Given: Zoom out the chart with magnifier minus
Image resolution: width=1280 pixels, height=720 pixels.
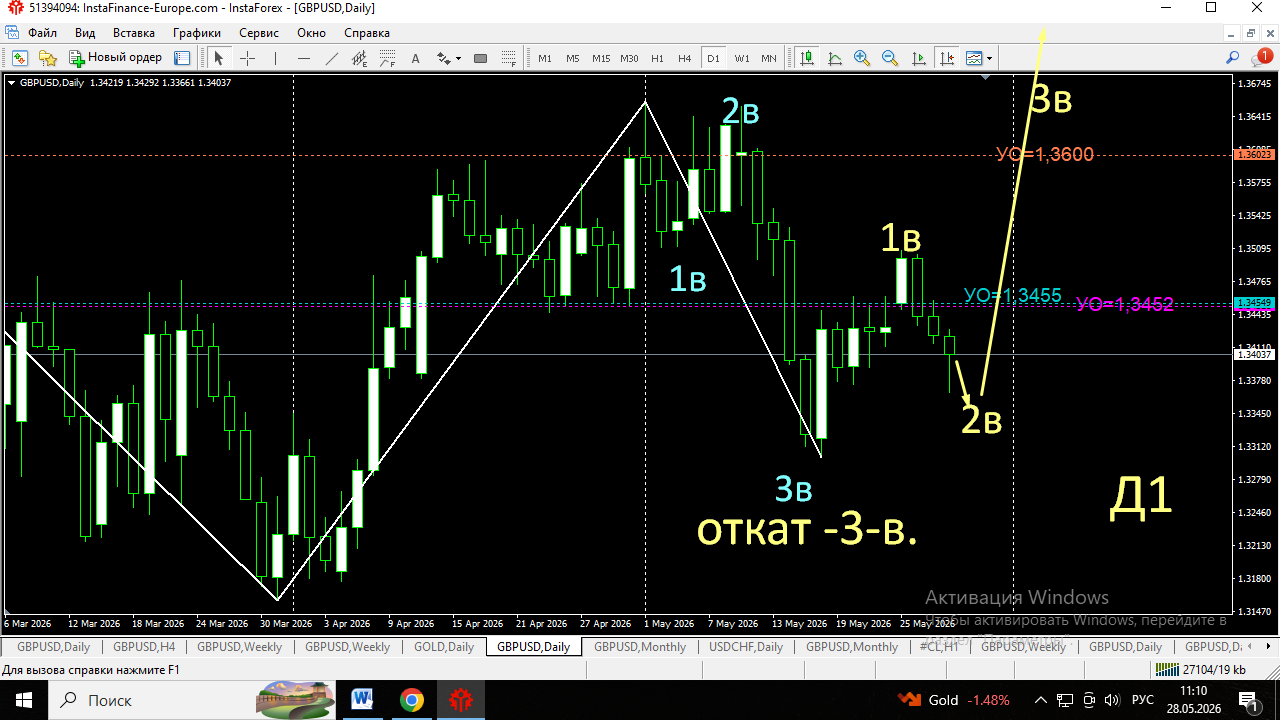Looking at the screenshot, I should click(890, 58).
